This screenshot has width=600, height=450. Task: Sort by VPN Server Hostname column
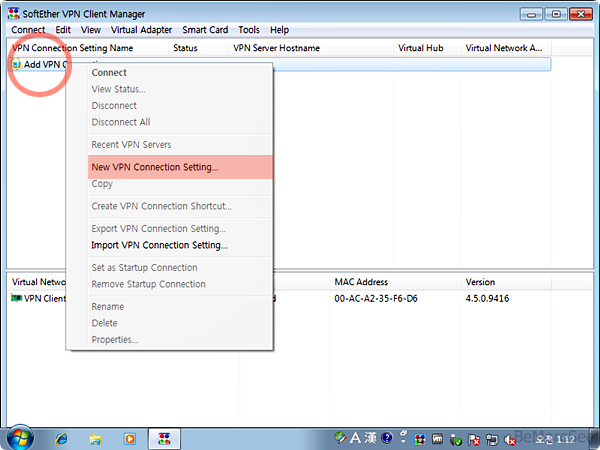tap(311, 48)
